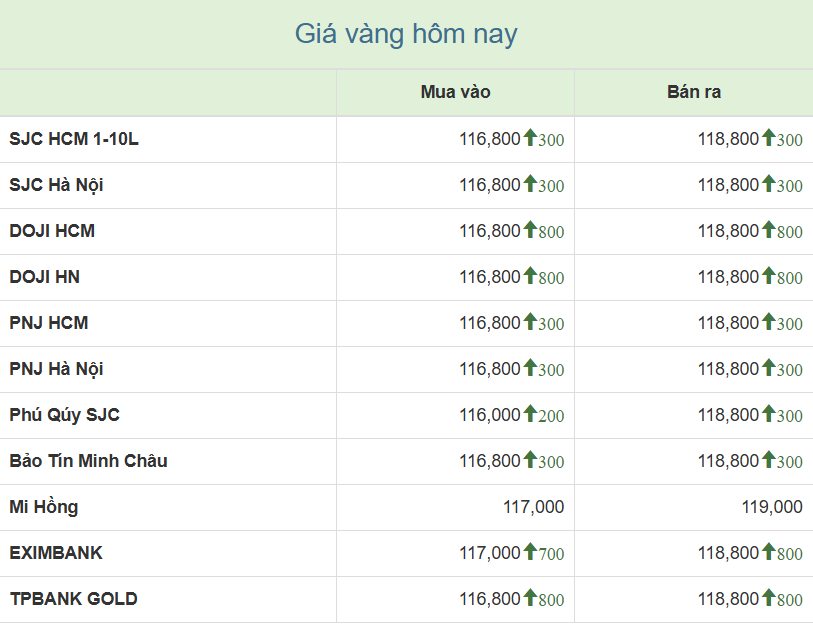
Task: Click the Phú Quý SJC buy price up arrow
Action: point(530,414)
